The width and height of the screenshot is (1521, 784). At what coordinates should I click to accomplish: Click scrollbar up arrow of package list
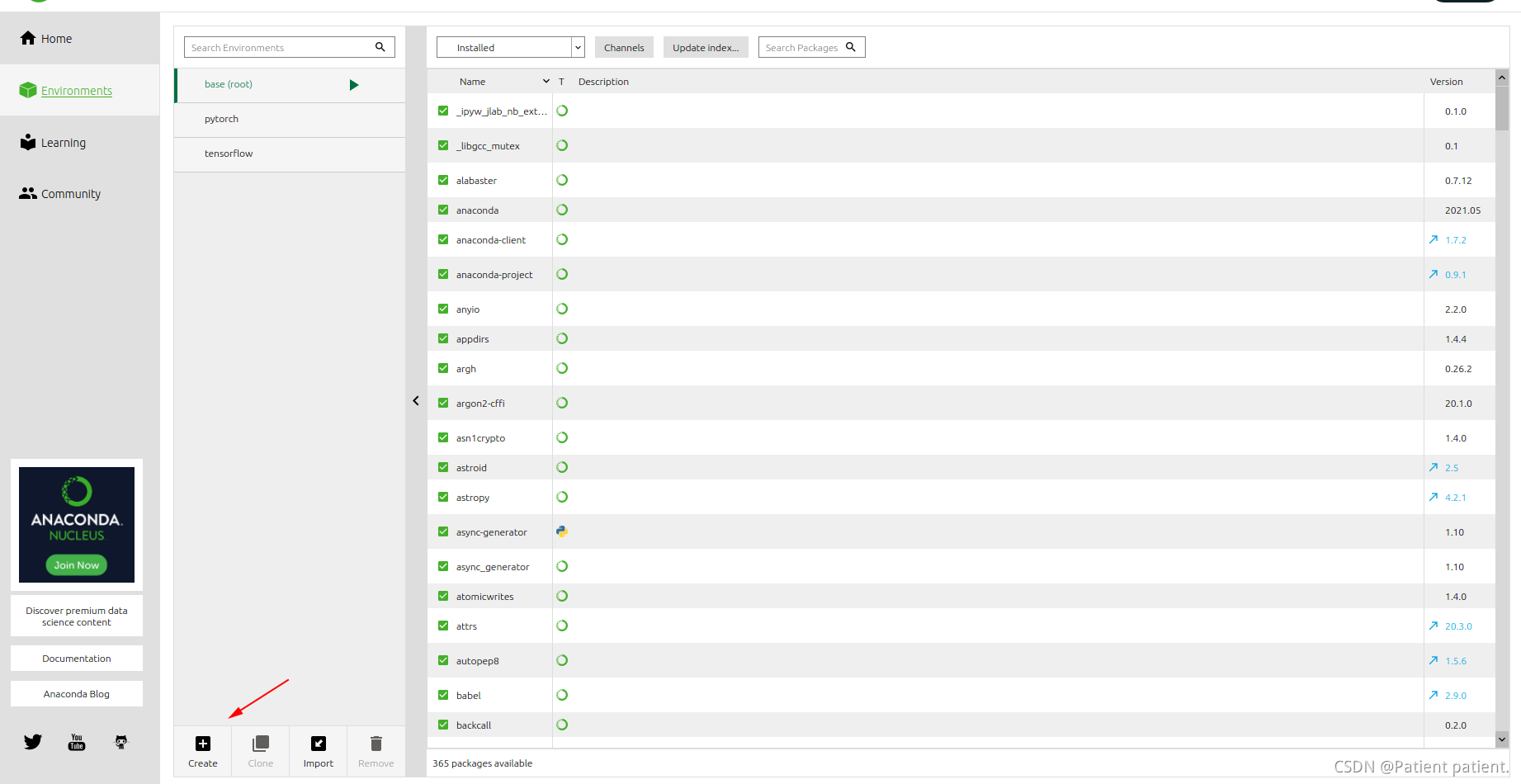1502,77
